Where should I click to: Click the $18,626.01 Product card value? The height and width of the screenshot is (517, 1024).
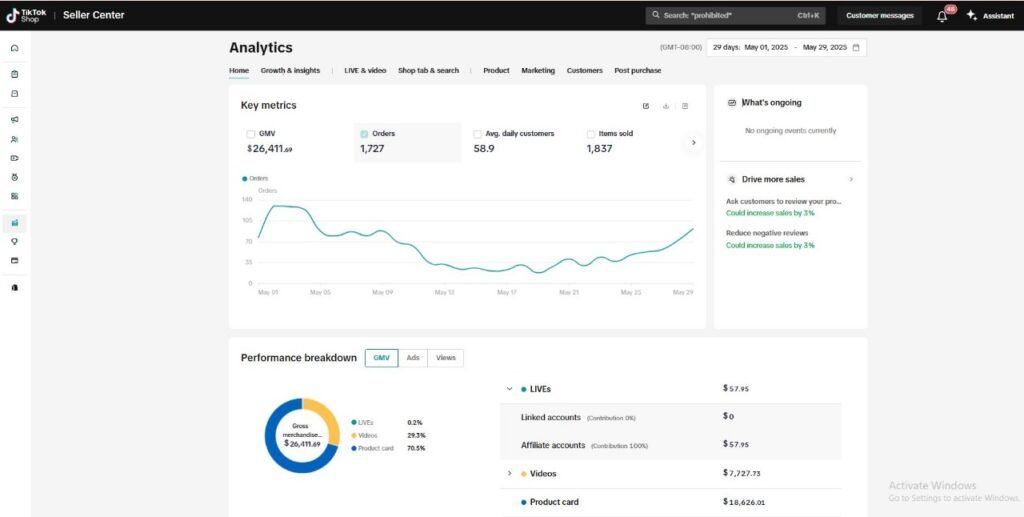[x=744, y=502]
